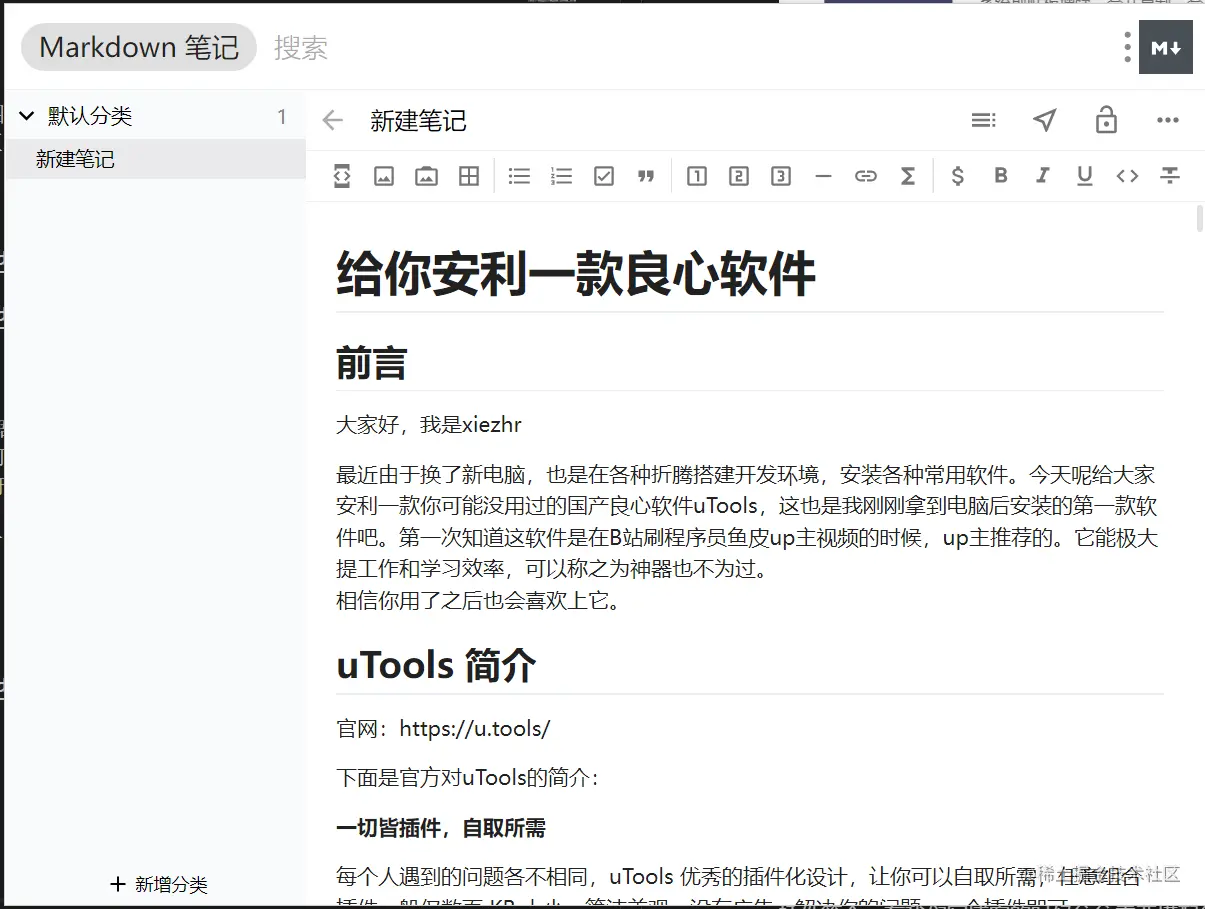The image size is (1205, 909).
Task: Click the line 相信你用了之后也会喜欢上它。
Action: click(x=479, y=601)
